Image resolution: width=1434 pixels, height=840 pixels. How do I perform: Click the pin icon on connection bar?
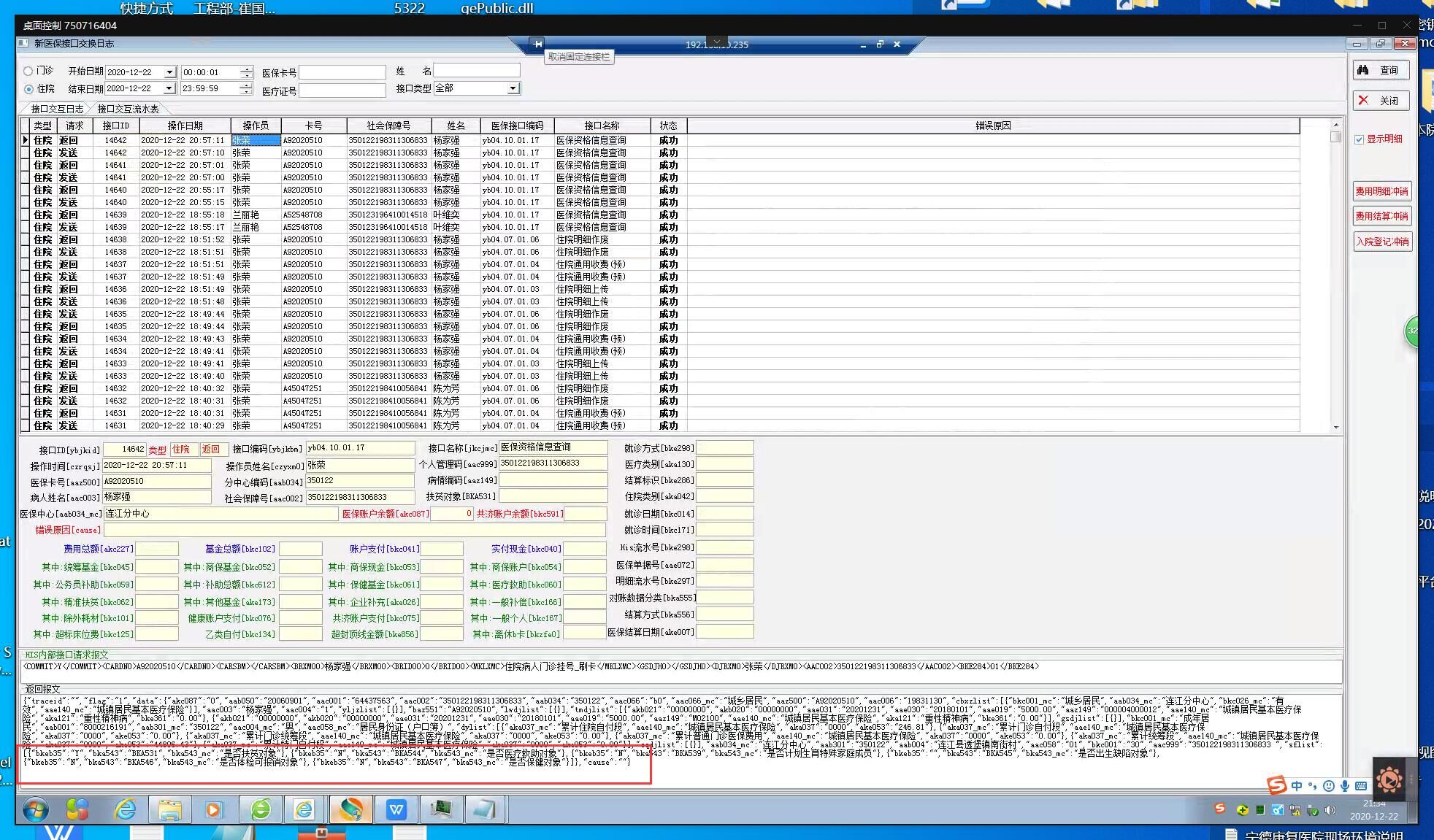(x=538, y=45)
